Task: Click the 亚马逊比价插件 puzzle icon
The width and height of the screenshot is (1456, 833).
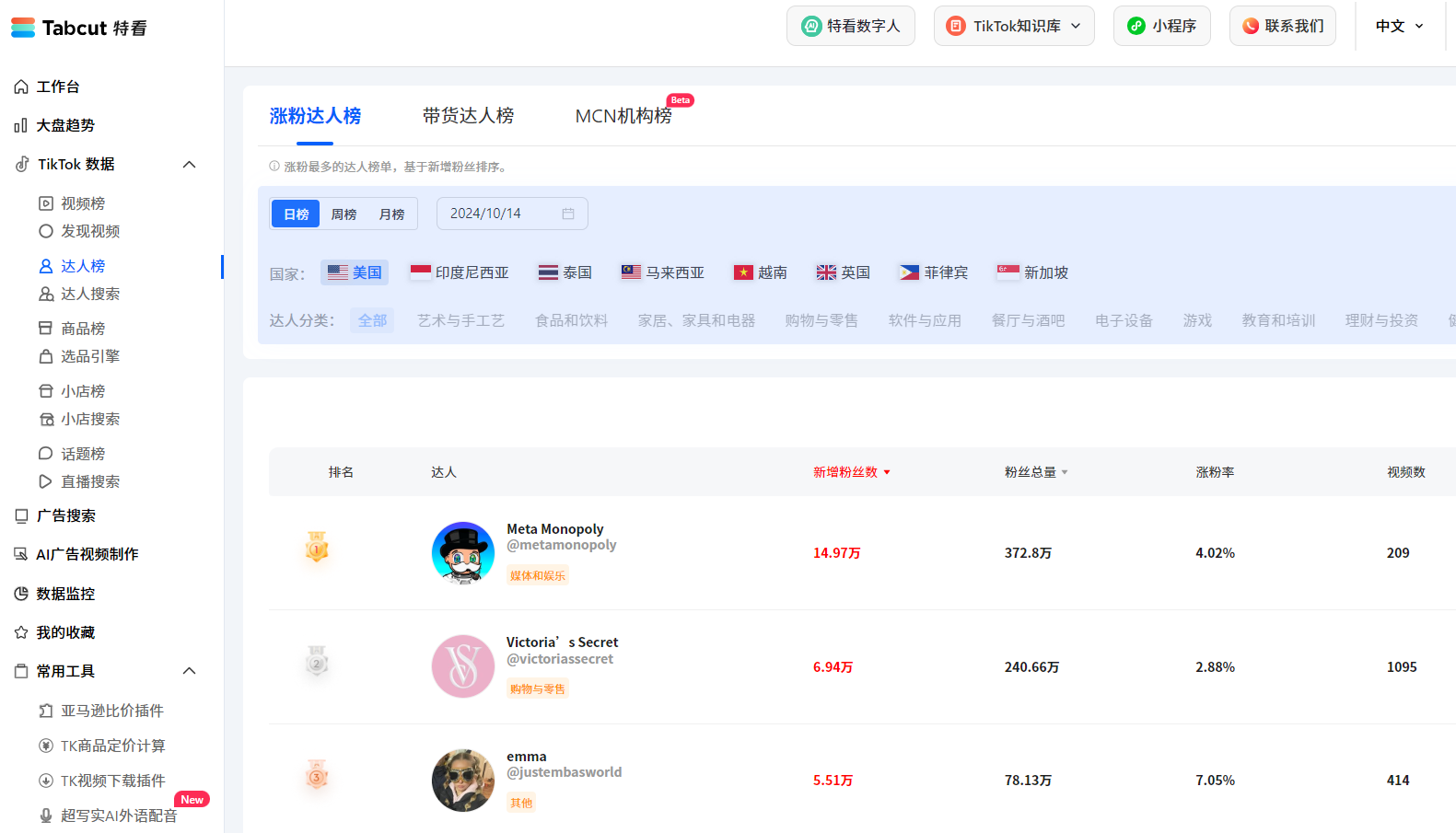Action: (x=46, y=711)
